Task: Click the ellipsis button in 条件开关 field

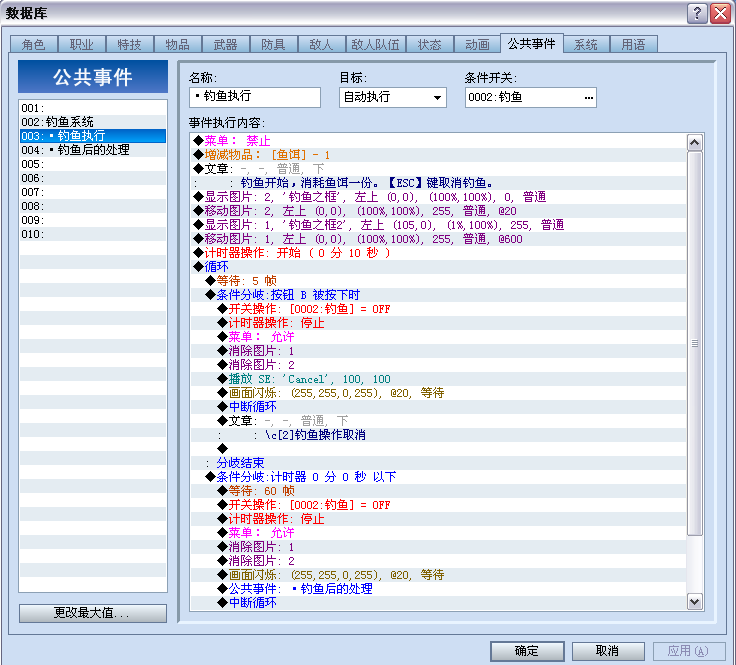Action: tap(589, 98)
